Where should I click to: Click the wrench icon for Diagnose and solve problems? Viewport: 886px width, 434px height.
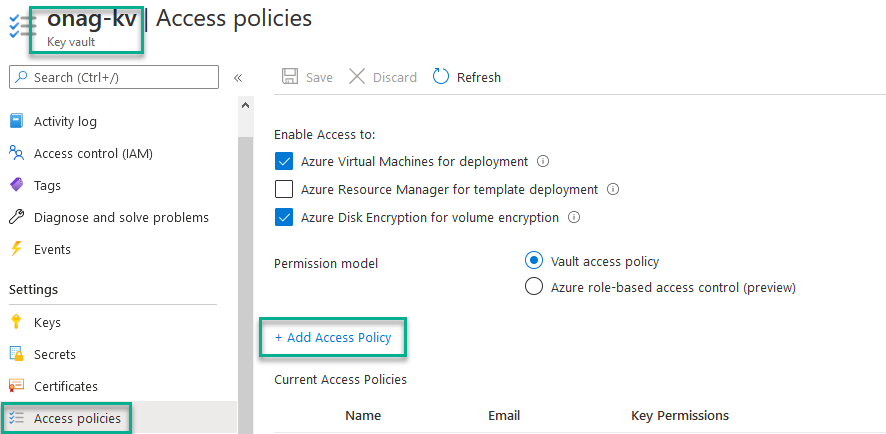(16, 217)
